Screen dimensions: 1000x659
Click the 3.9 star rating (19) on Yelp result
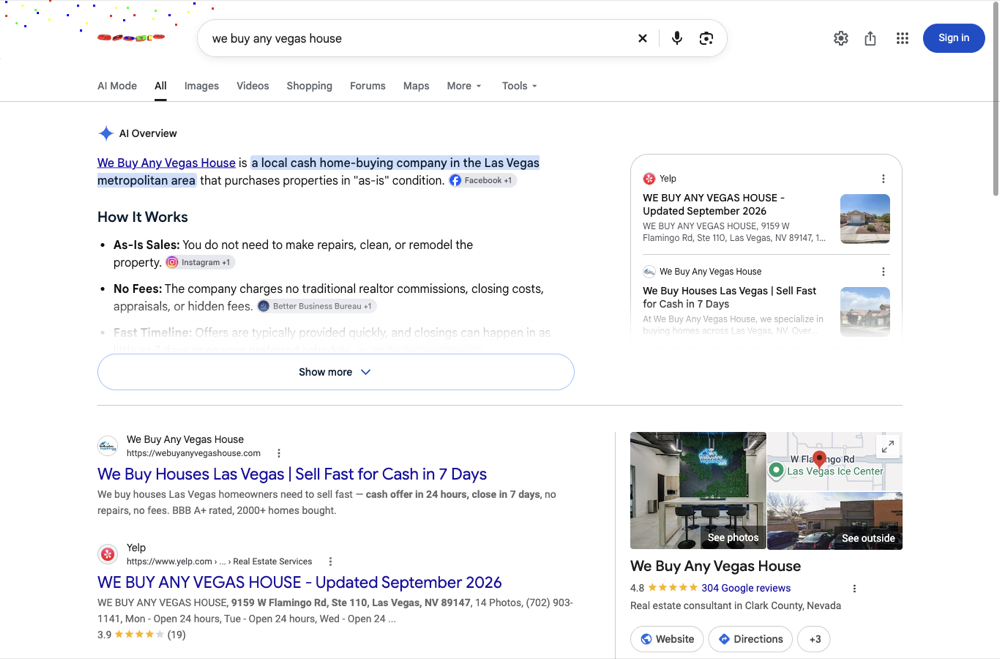click(142, 635)
